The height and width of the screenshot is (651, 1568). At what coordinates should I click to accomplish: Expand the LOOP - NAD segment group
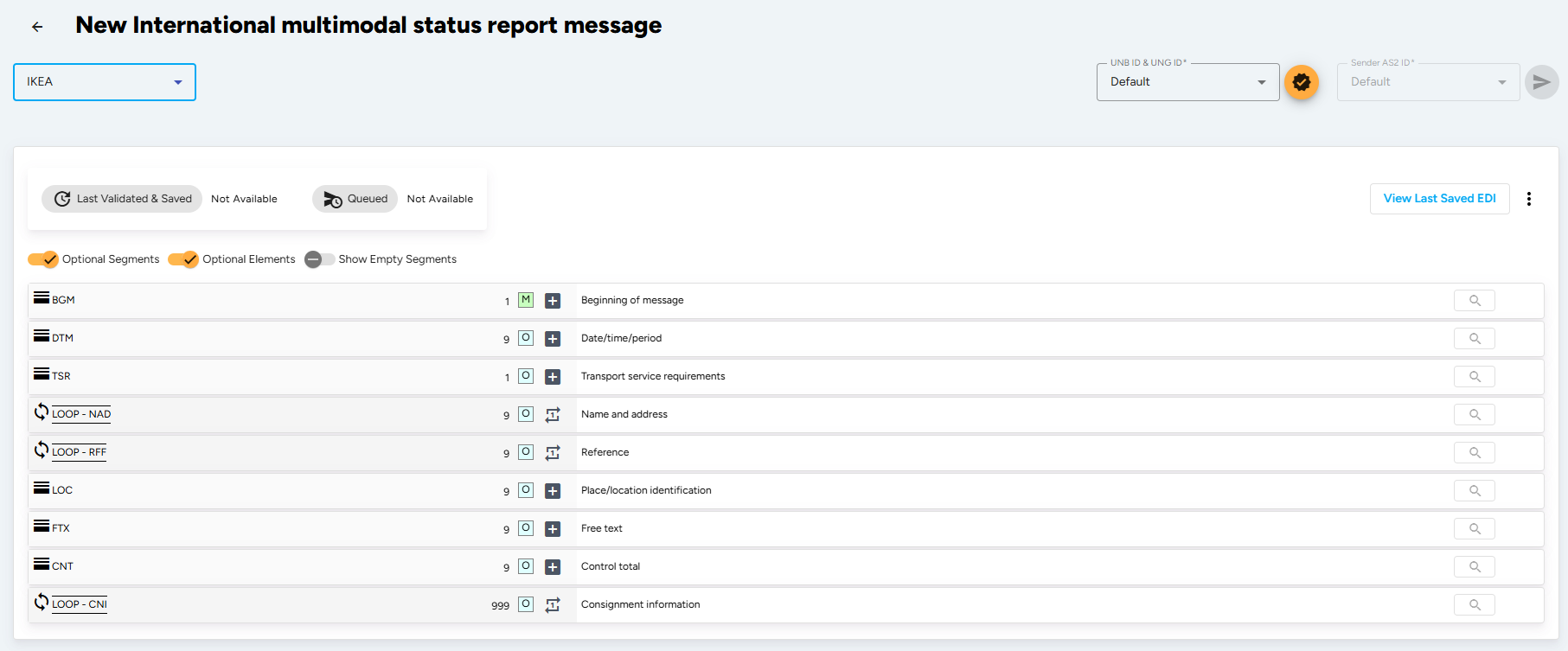click(81, 414)
